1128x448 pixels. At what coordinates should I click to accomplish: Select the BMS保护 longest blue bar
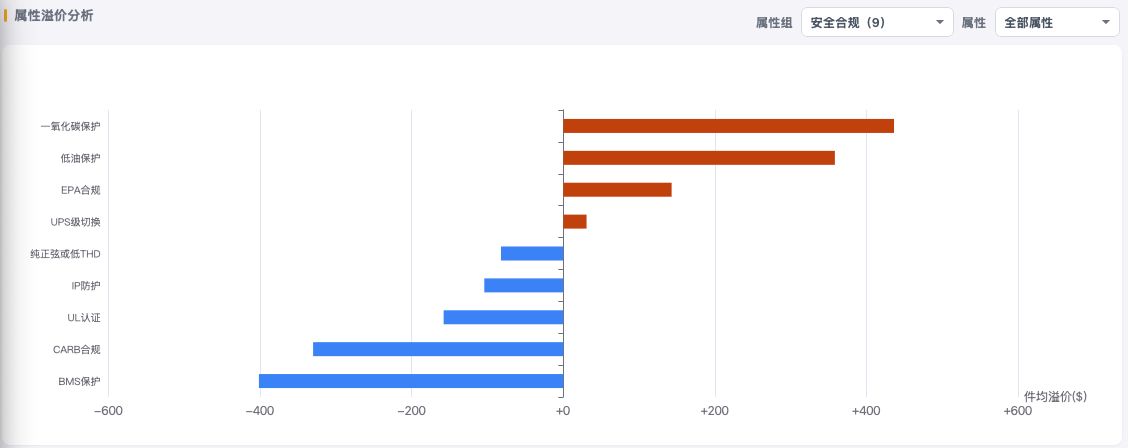point(411,381)
